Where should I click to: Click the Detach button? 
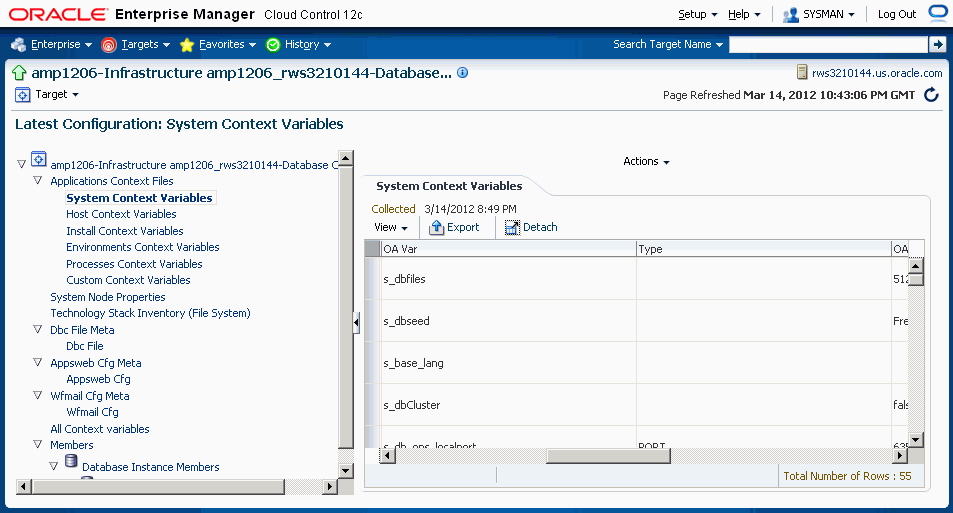(x=531, y=227)
